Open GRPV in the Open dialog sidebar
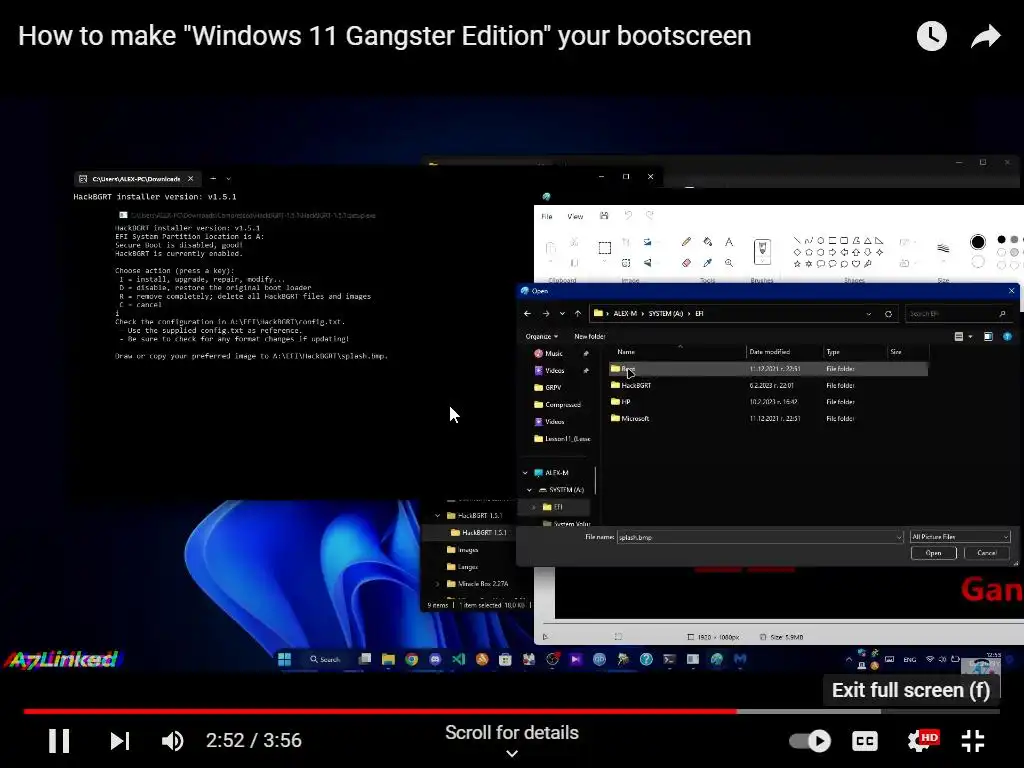1024x768 pixels. 553,387
